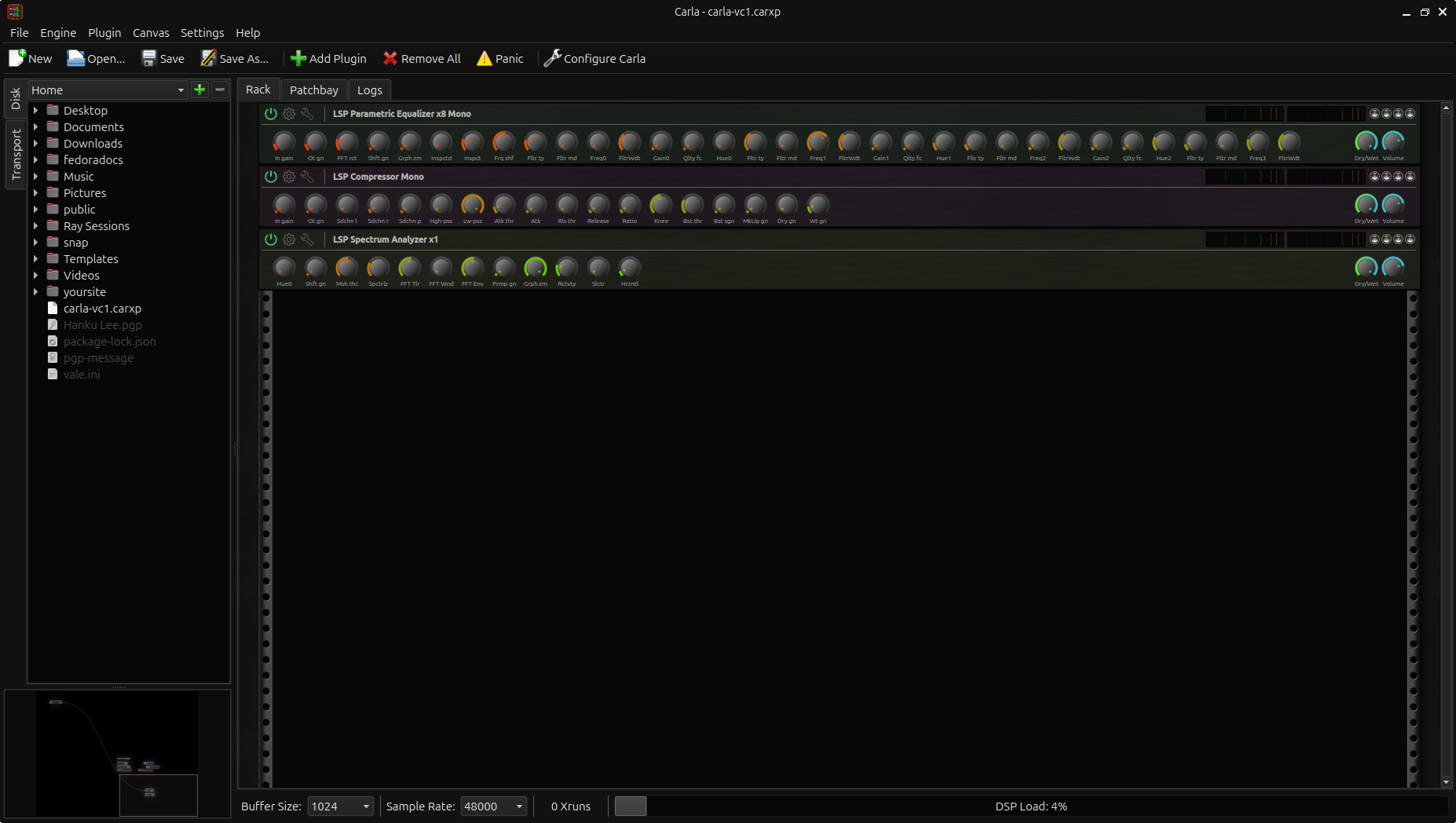Click the DSP Load progress bar
1456x823 pixels.
click(x=1031, y=807)
